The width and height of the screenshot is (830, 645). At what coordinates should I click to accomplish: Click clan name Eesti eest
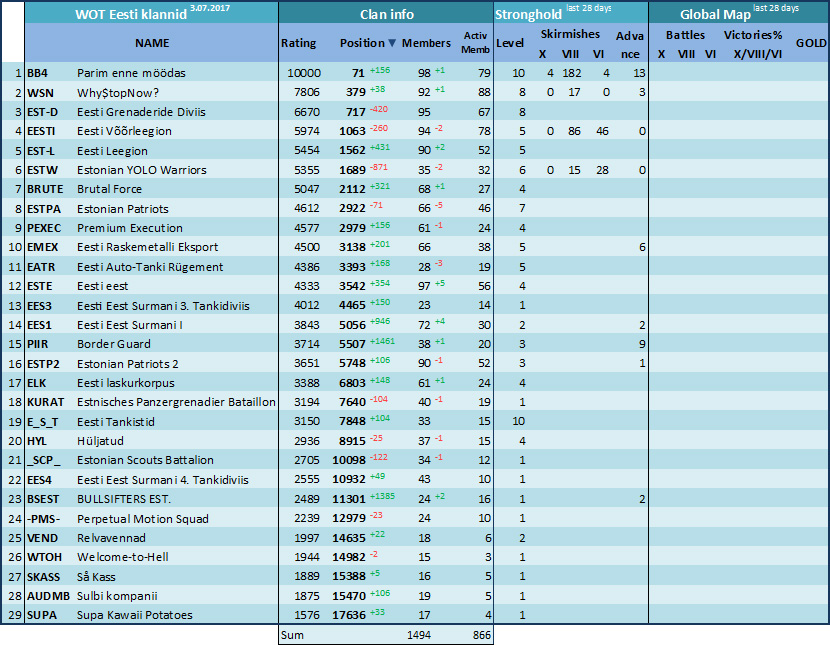pyautogui.click(x=103, y=286)
